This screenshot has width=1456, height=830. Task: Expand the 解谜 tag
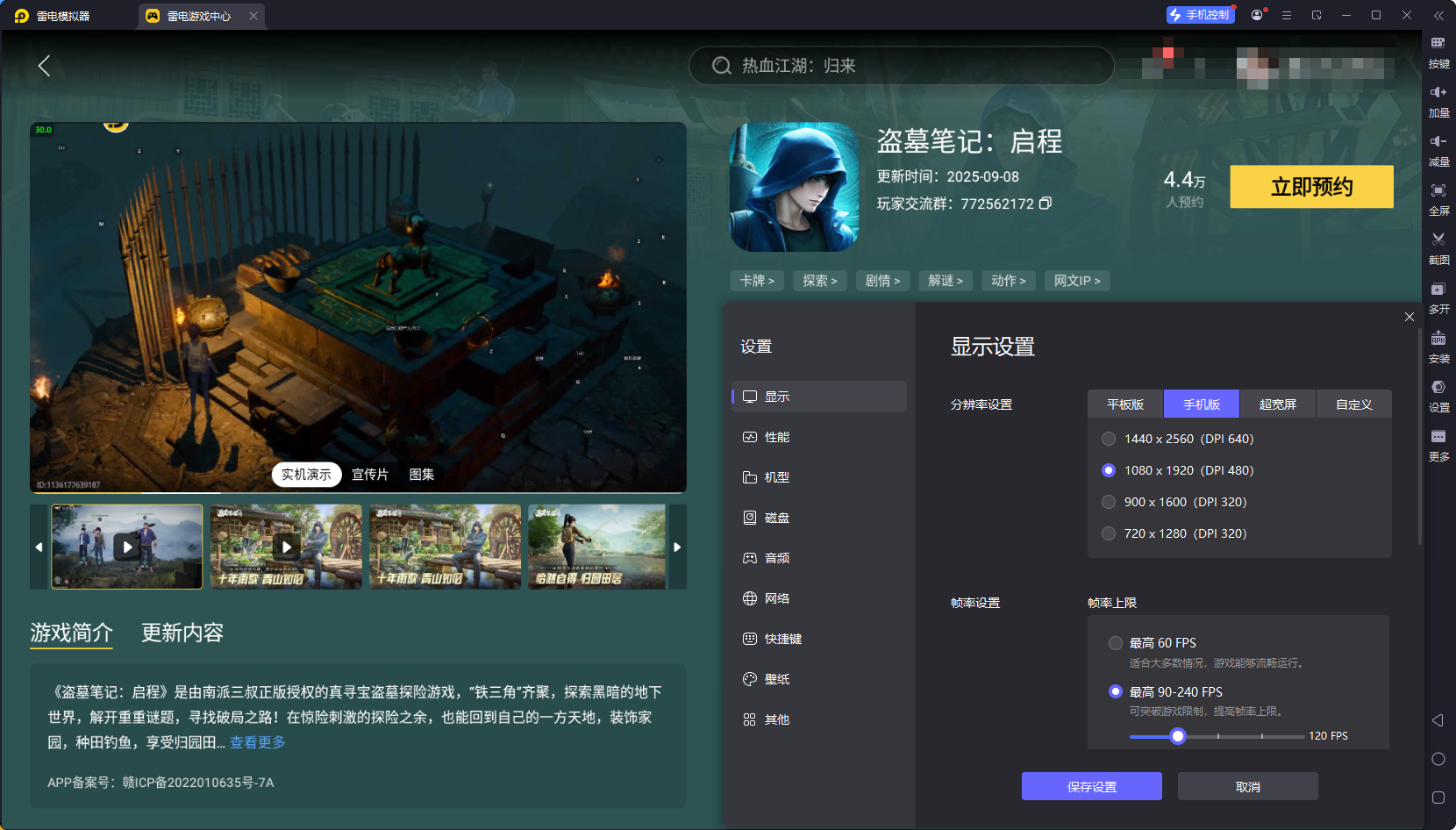[946, 281]
